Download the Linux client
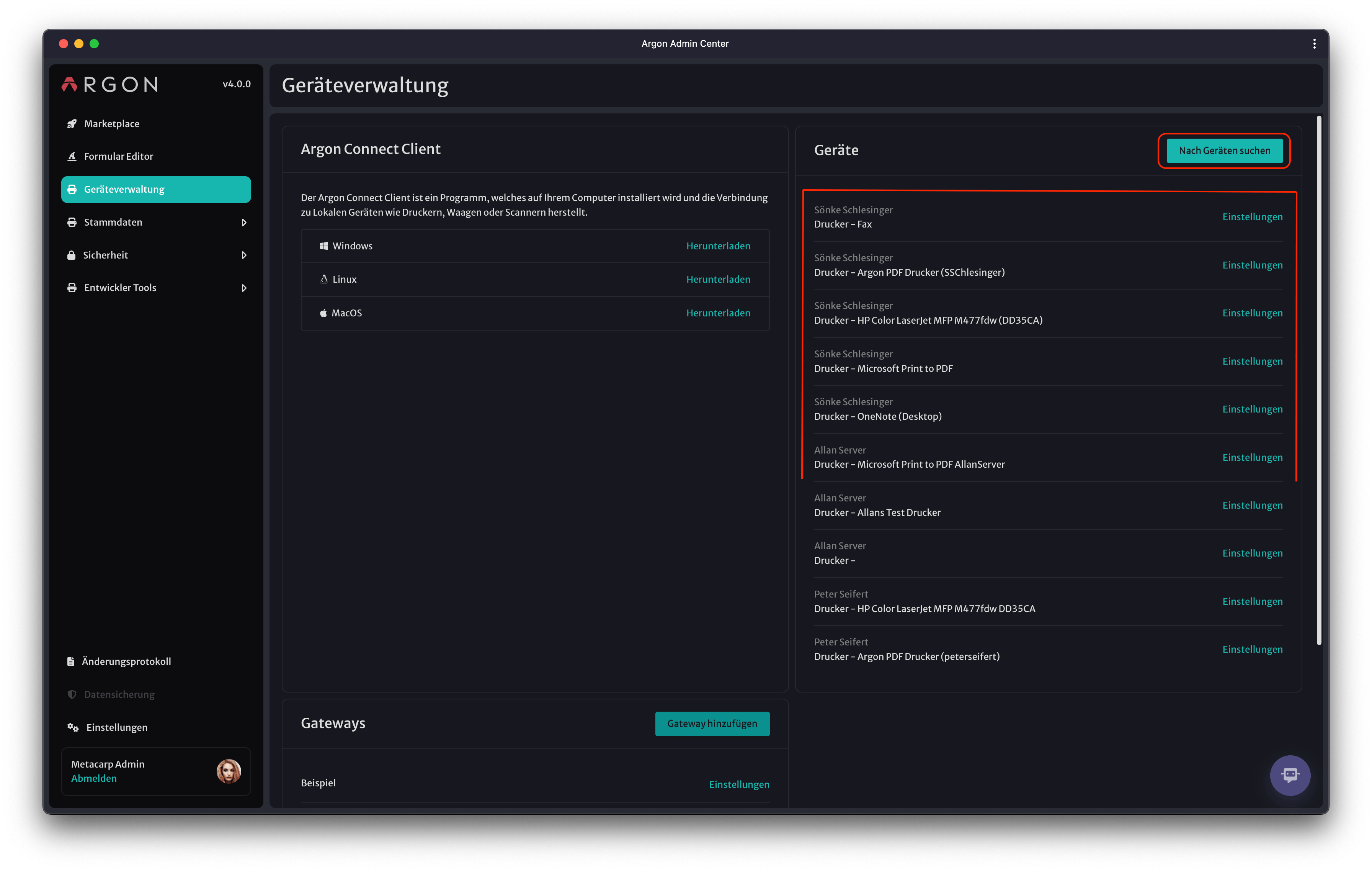Image resolution: width=1372 pixels, height=871 pixels. pyautogui.click(x=718, y=279)
